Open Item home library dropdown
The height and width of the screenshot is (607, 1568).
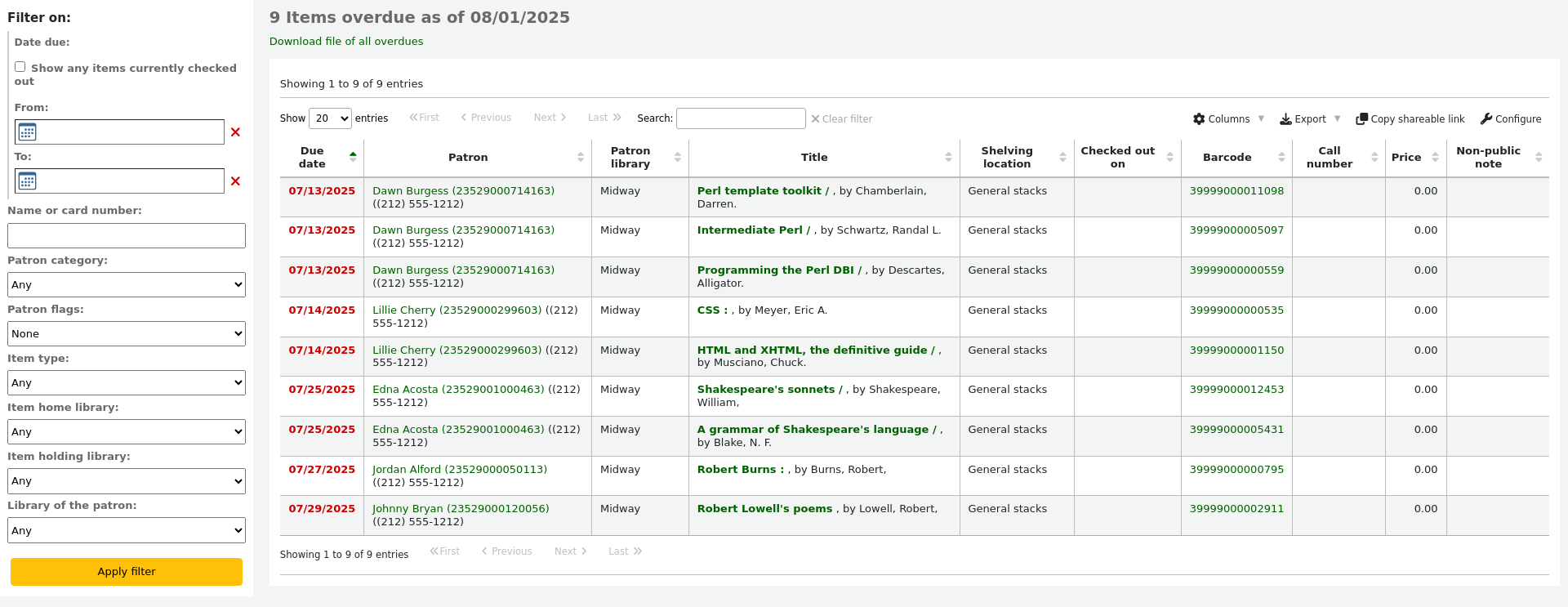(x=127, y=431)
